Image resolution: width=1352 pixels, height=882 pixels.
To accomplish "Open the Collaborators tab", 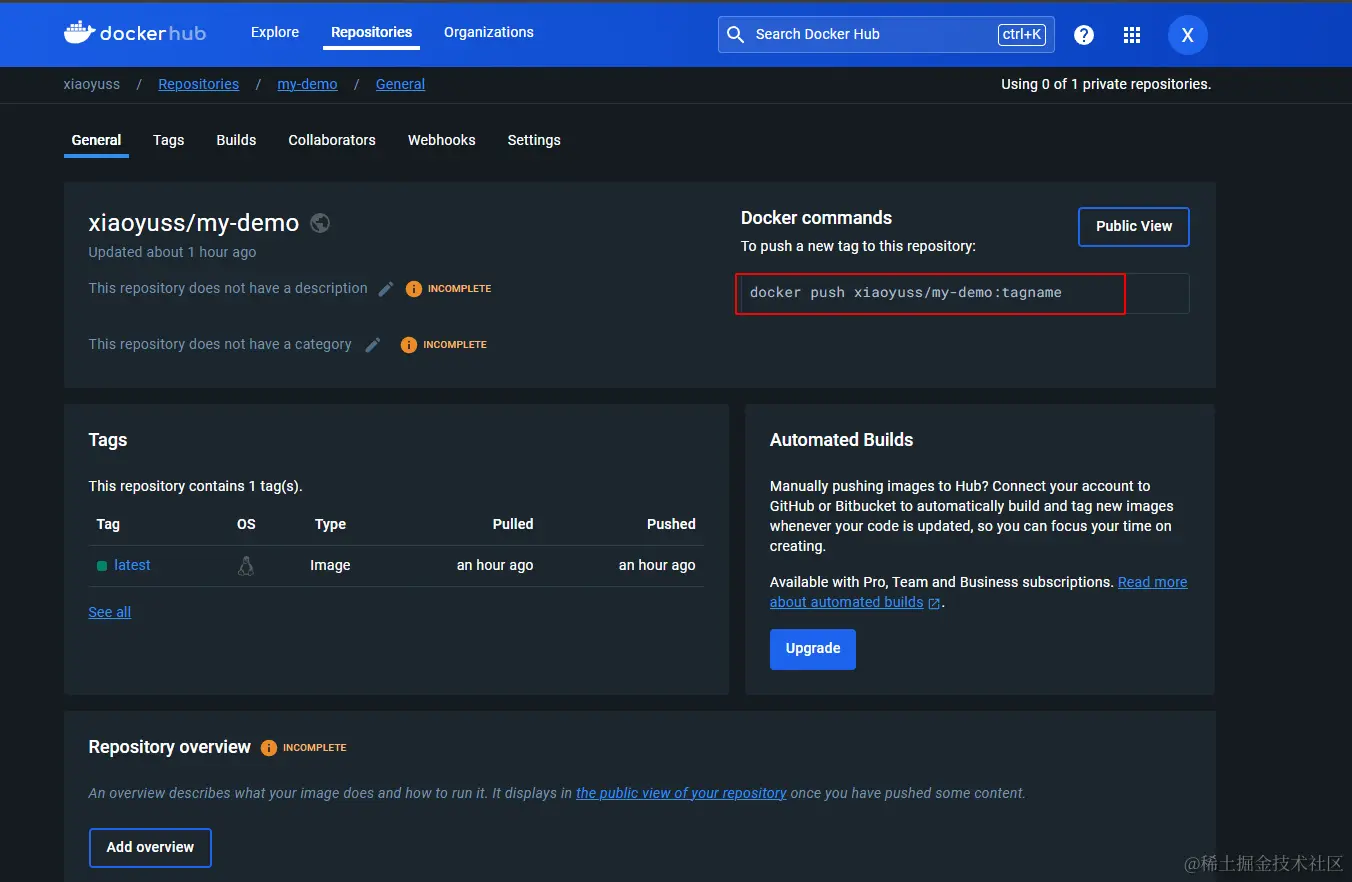I will pos(332,140).
